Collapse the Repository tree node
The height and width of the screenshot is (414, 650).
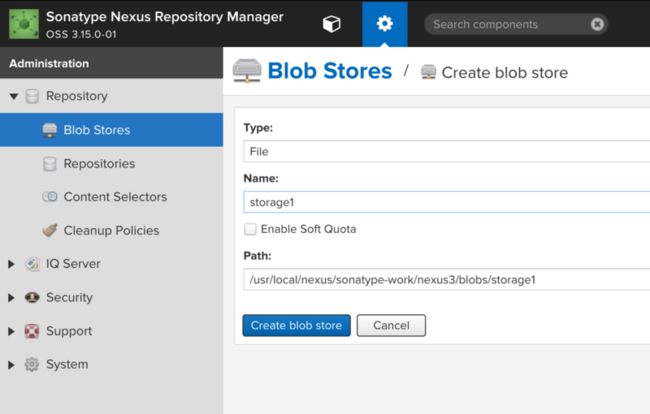coord(14,97)
